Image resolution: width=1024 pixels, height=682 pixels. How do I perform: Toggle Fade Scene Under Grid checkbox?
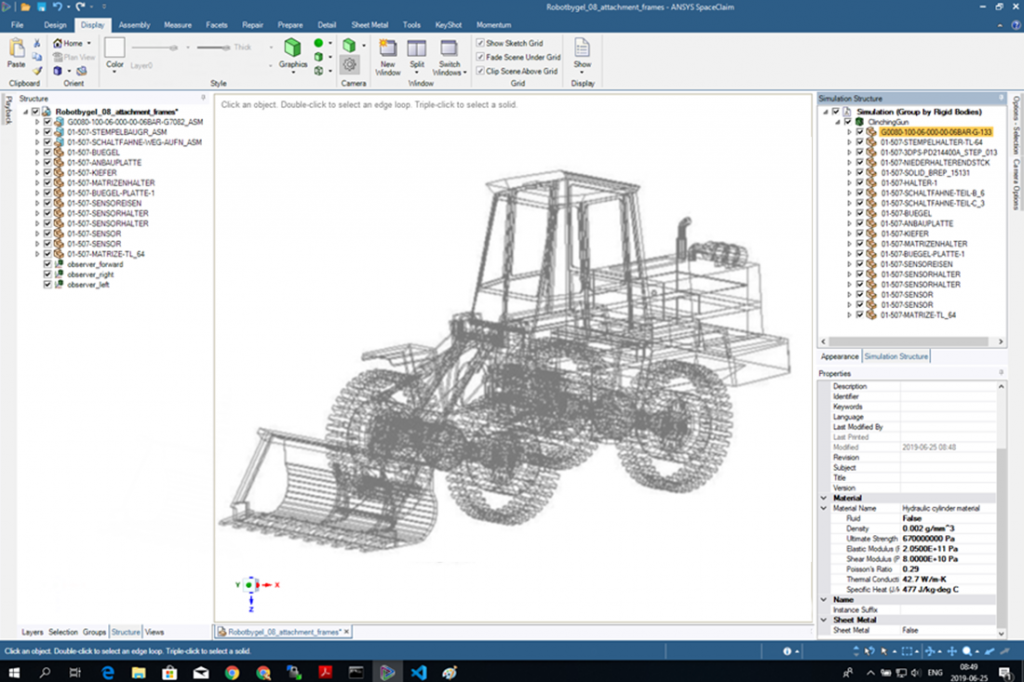pos(481,57)
